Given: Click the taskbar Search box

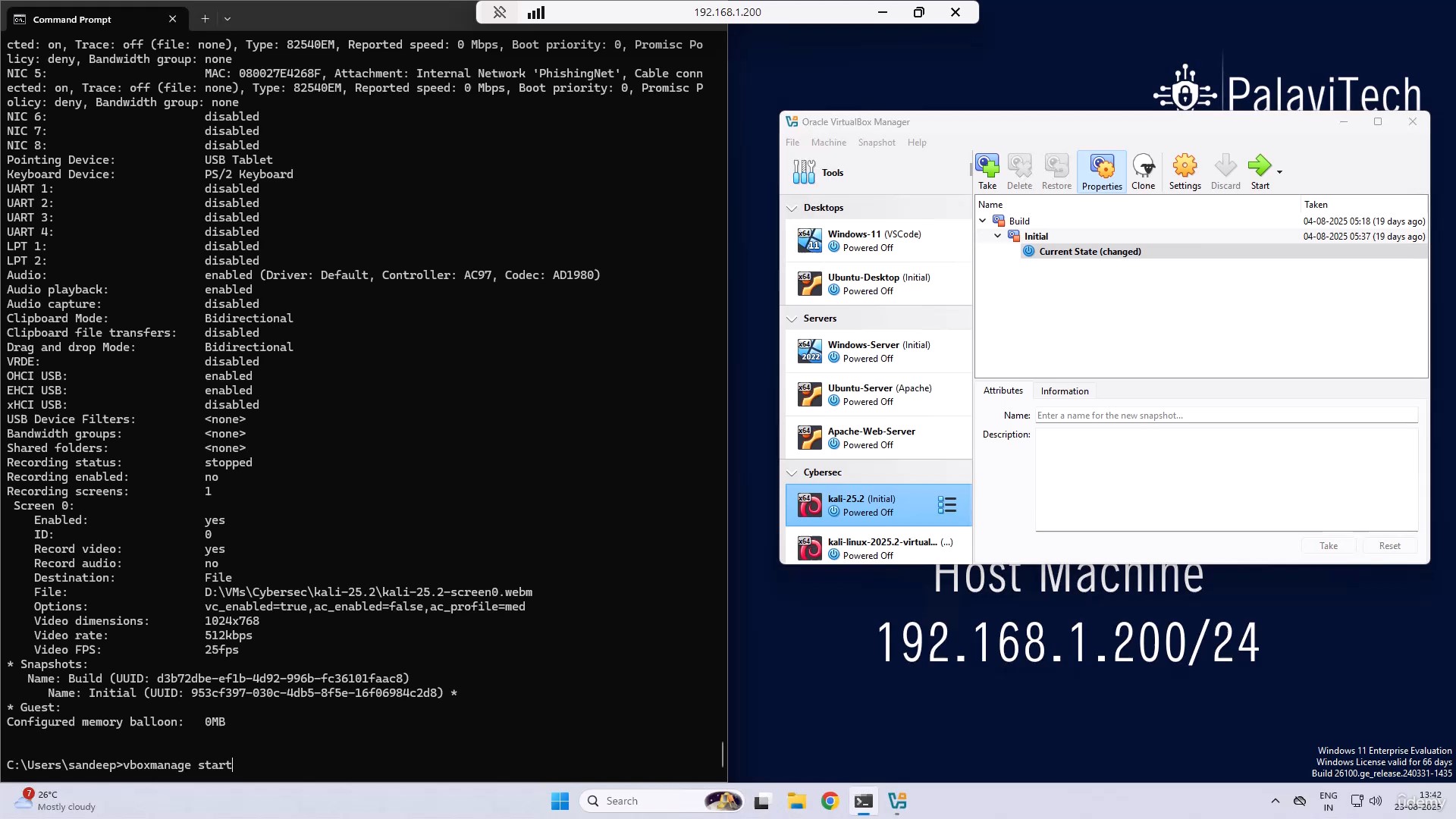Looking at the screenshot, I should coord(661,801).
